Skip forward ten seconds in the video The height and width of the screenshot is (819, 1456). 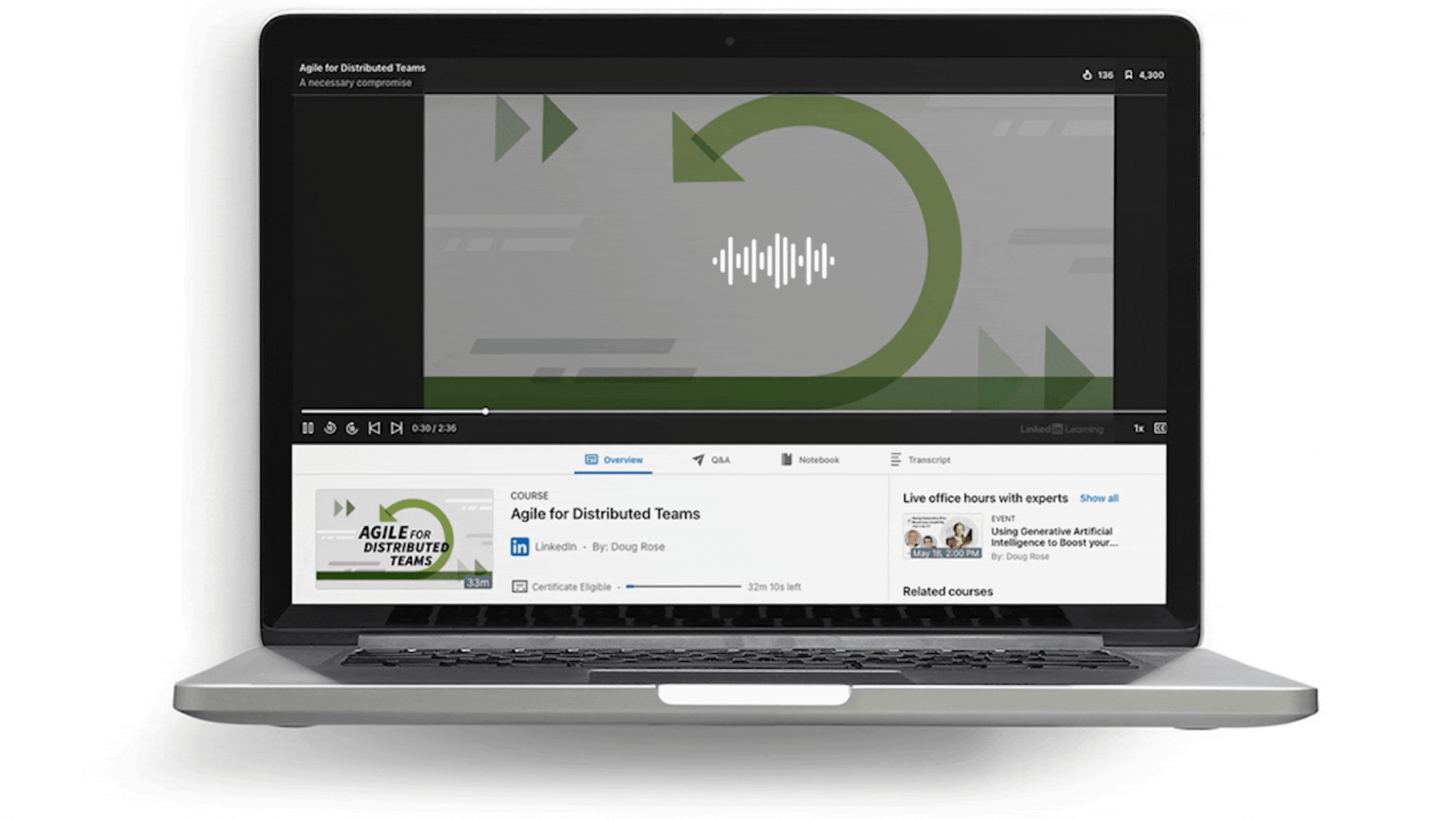tap(352, 428)
